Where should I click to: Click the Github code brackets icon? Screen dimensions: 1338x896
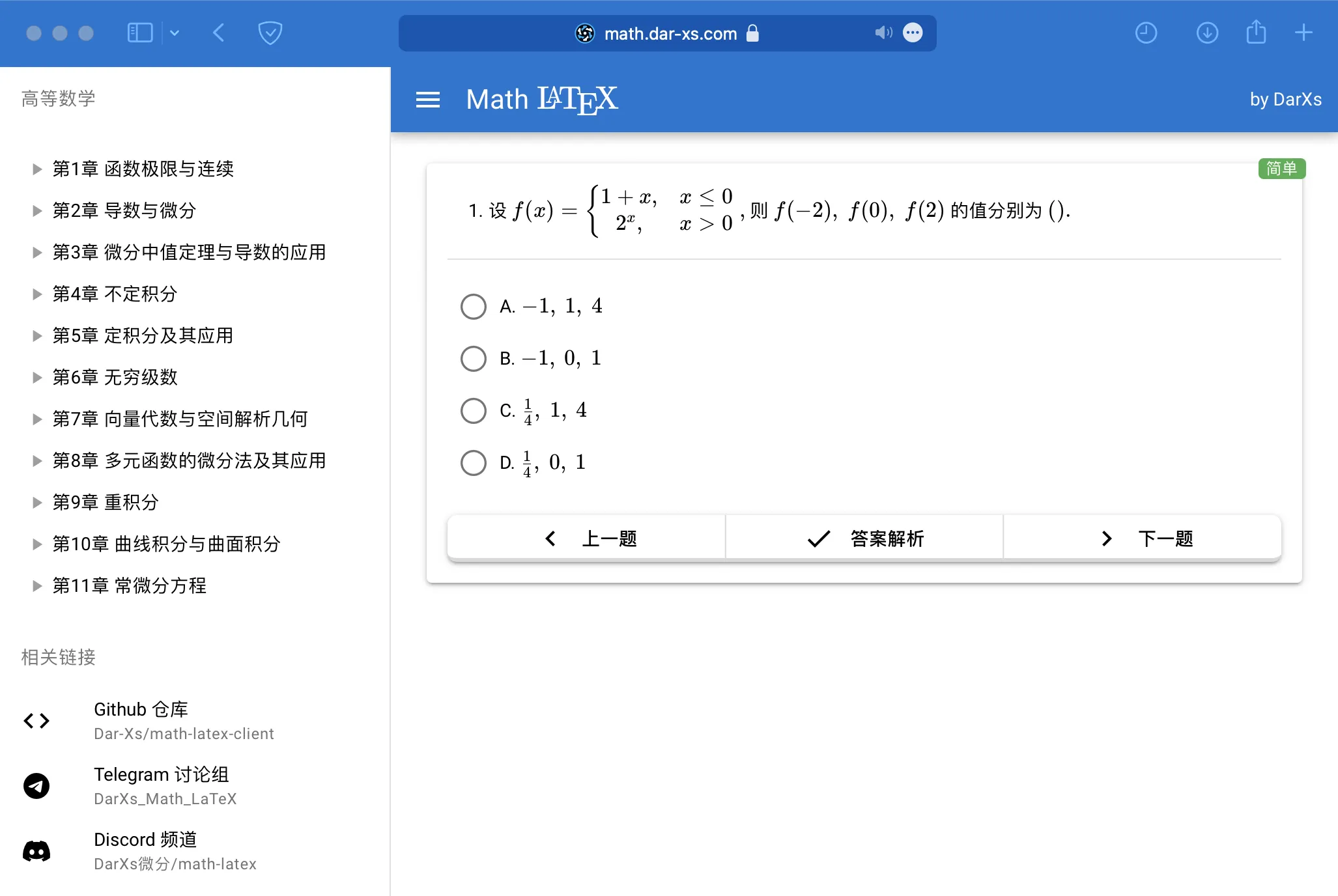pyautogui.click(x=36, y=721)
